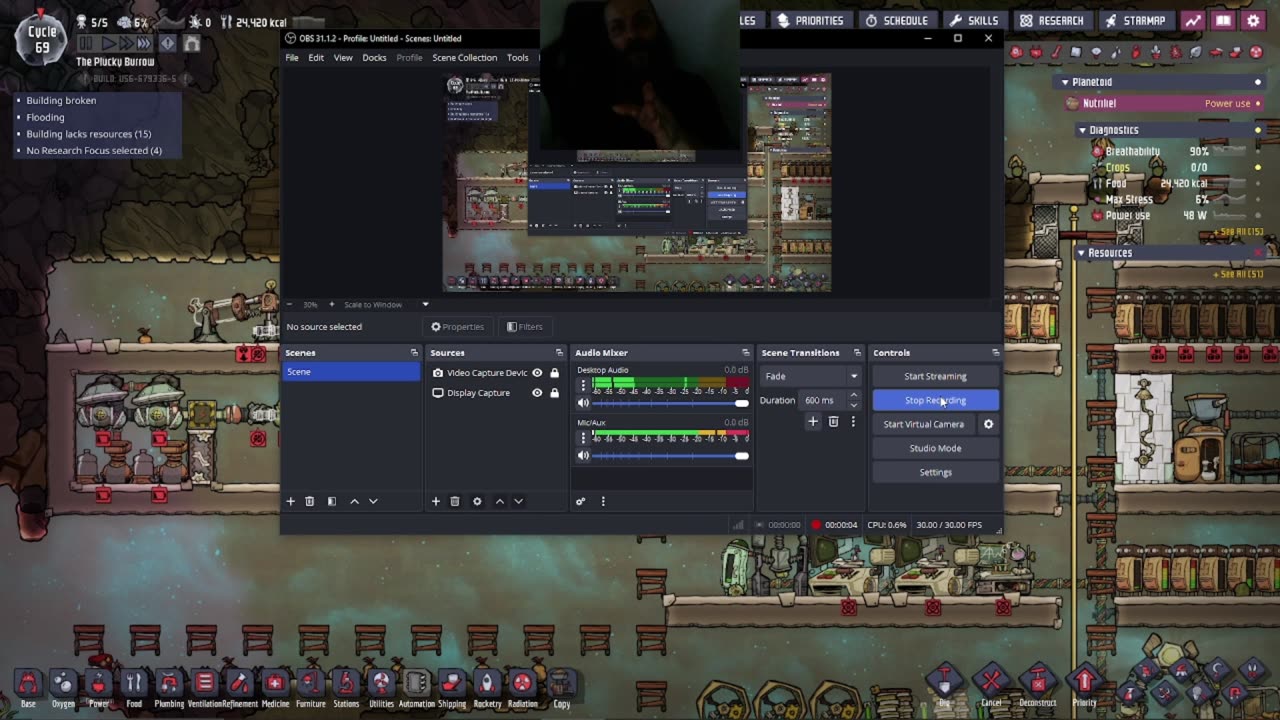Screen dimensions: 1280x720
Task: Open the Stations build category
Action: (x=346, y=688)
